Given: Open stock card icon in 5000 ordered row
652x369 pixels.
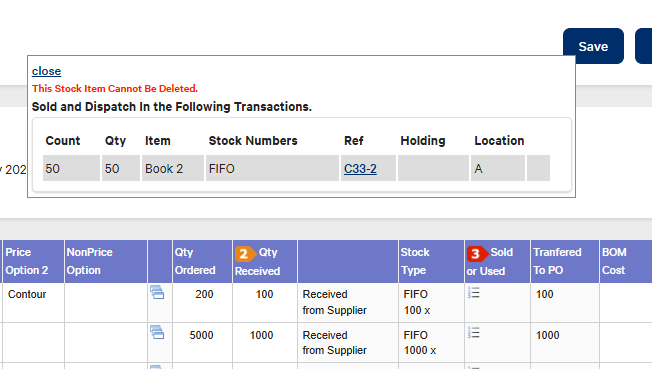Looking at the screenshot, I should (x=157, y=332).
